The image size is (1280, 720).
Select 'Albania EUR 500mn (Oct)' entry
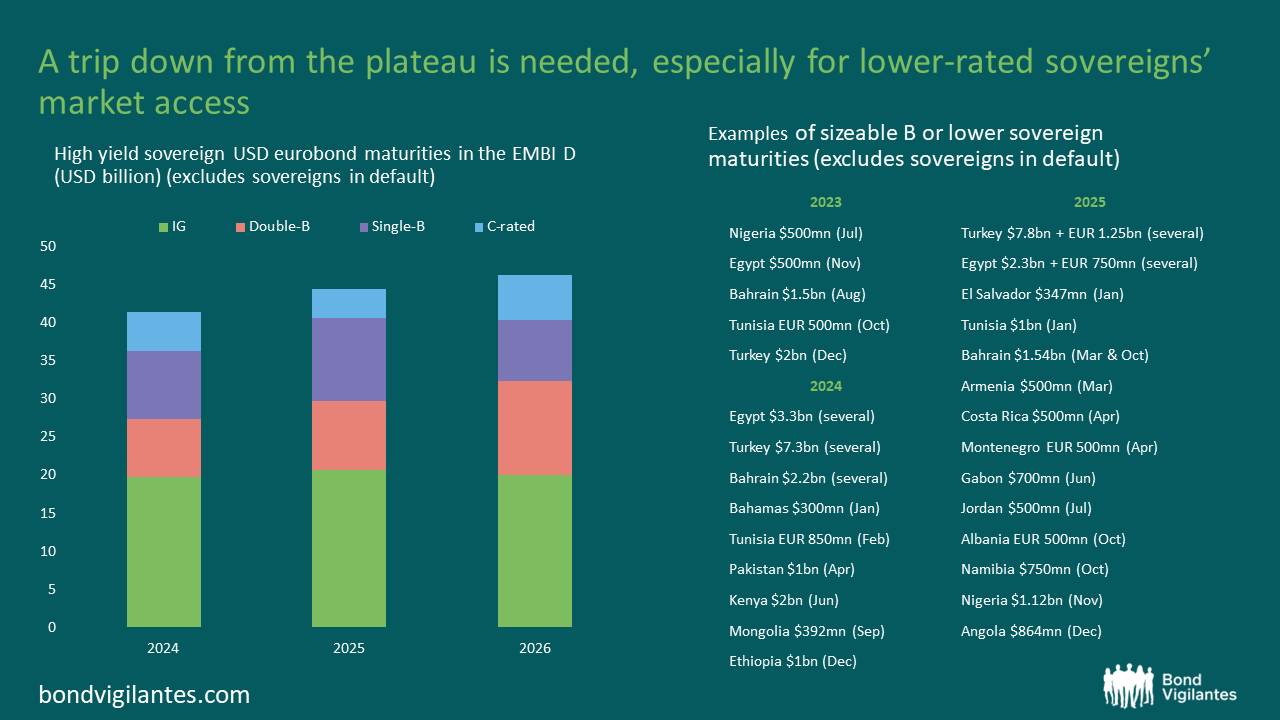pyautogui.click(x=1043, y=539)
